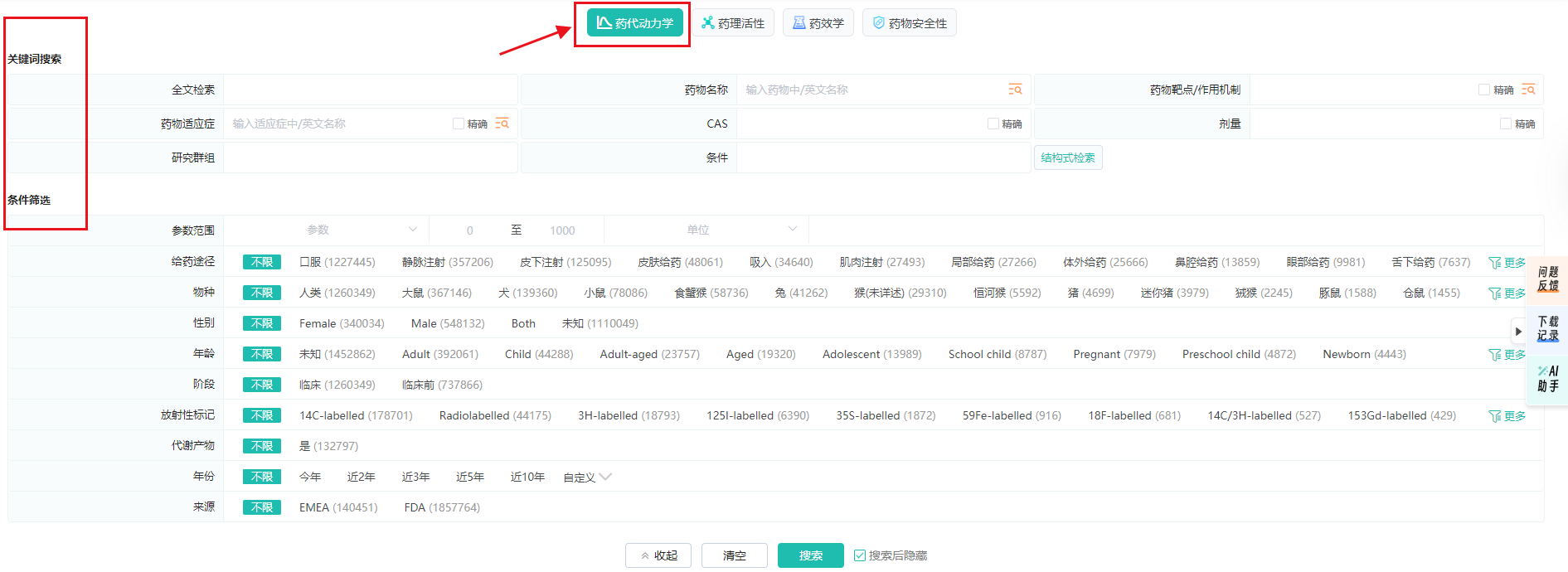The height and width of the screenshot is (572, 1568).
Task: Click the 全文检索 input field
Action: coord(371,90)
